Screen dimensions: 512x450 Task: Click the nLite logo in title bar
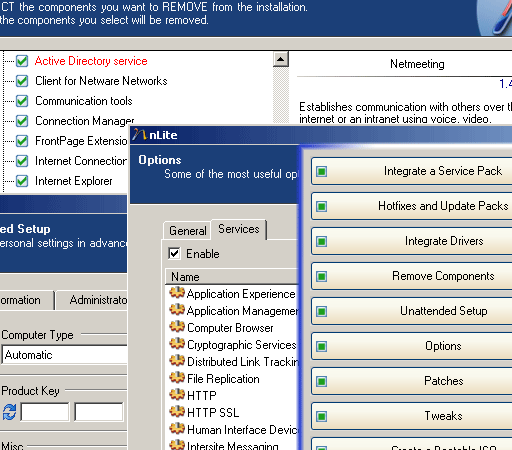coord(139,135)
